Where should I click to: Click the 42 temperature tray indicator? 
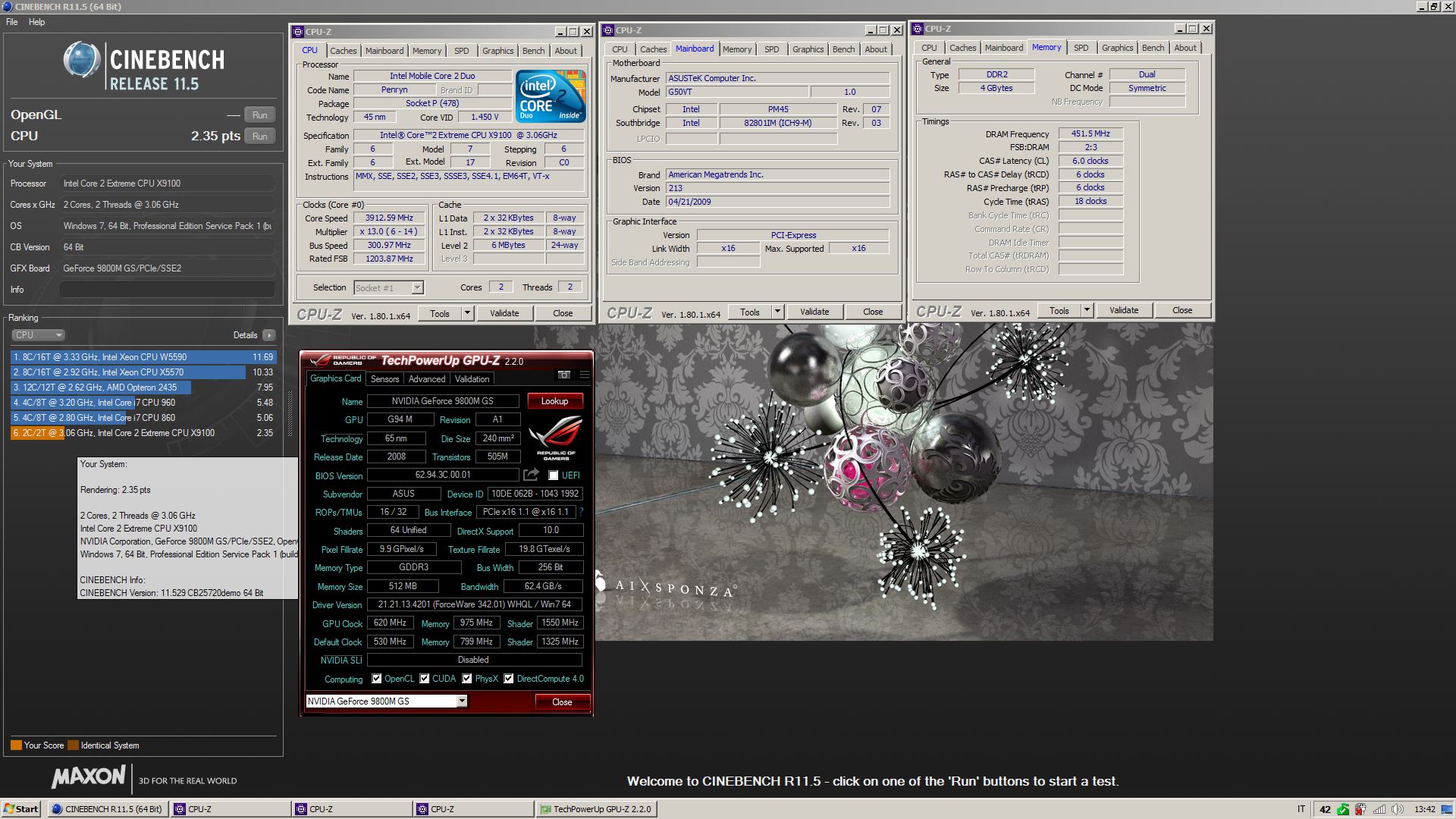pos(1325,809)
